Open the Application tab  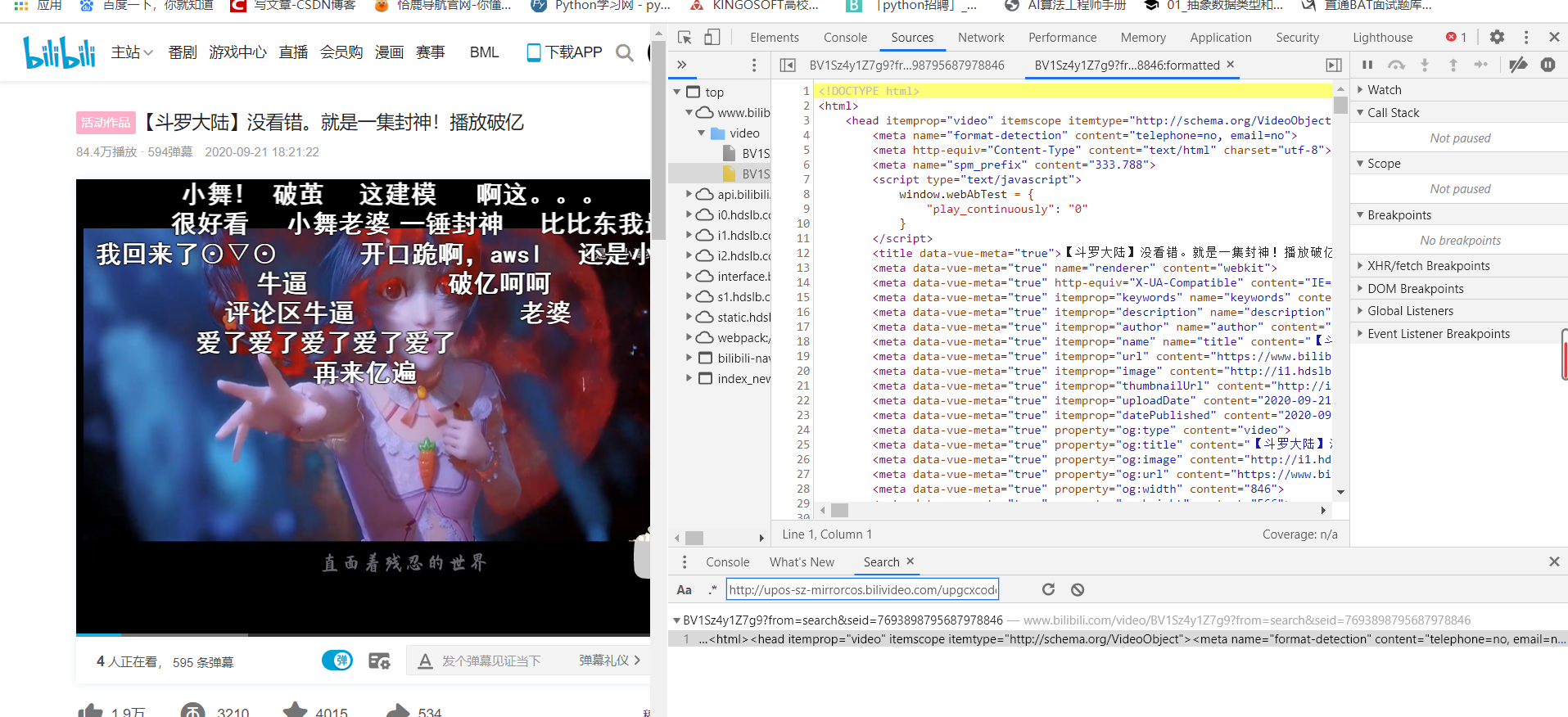1221,38
